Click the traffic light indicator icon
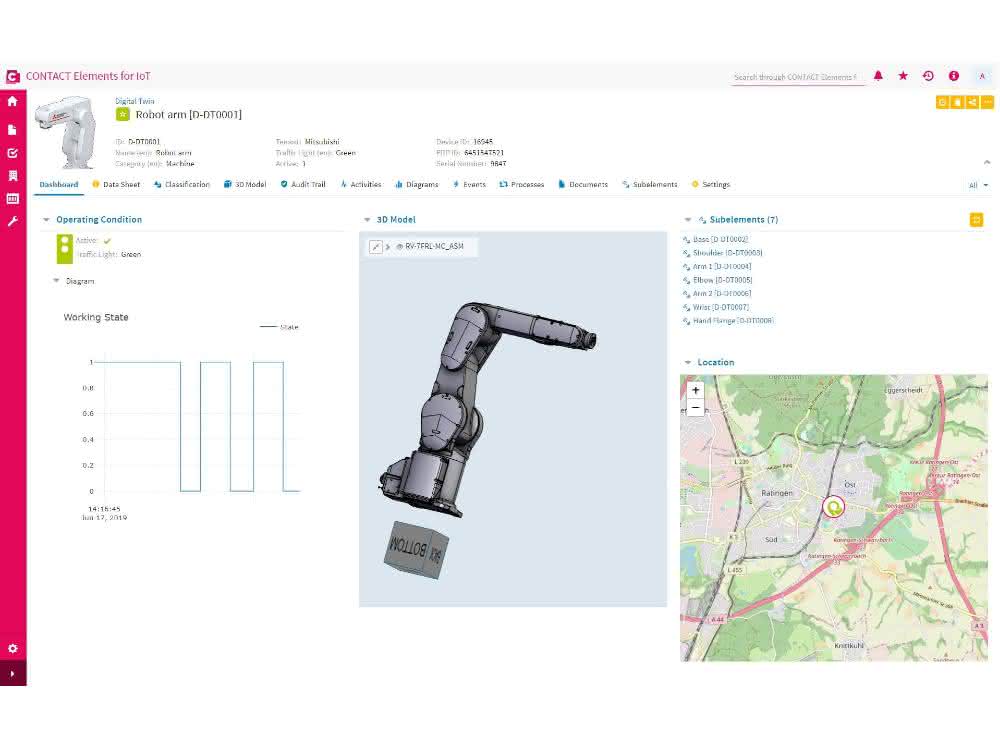 click(x=64, y=249)
